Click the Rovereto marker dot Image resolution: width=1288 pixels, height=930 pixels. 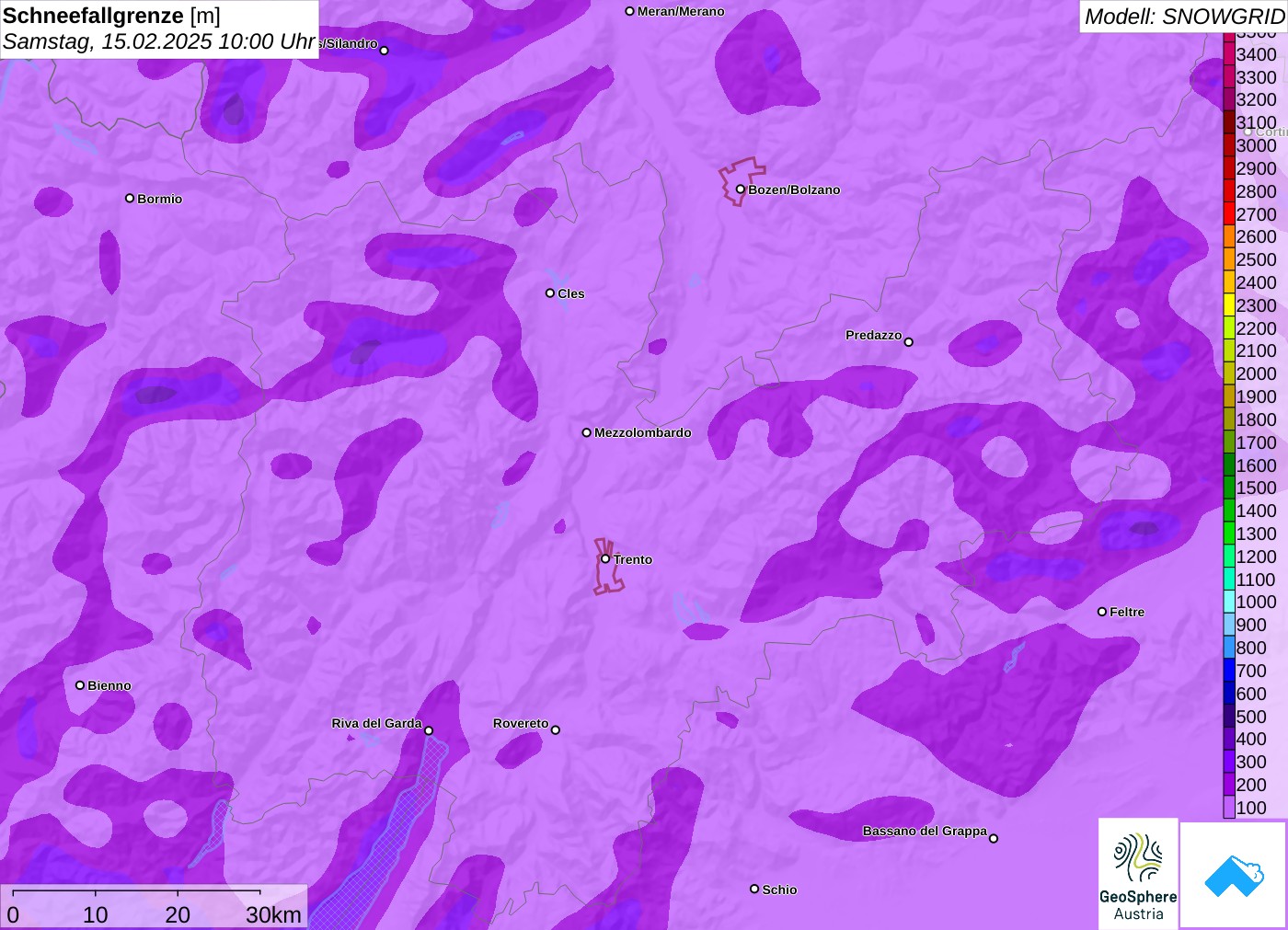556,730
